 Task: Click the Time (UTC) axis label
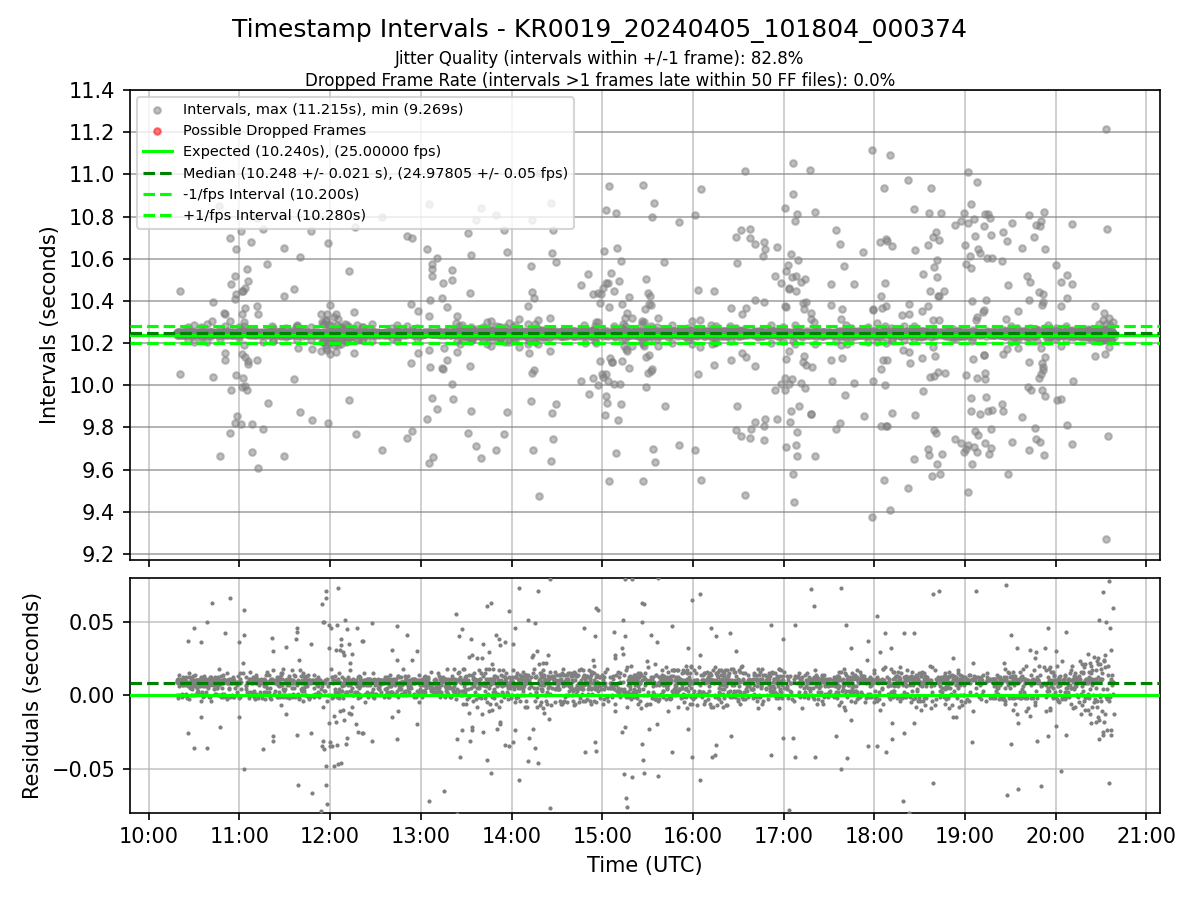tap(644, 864)
